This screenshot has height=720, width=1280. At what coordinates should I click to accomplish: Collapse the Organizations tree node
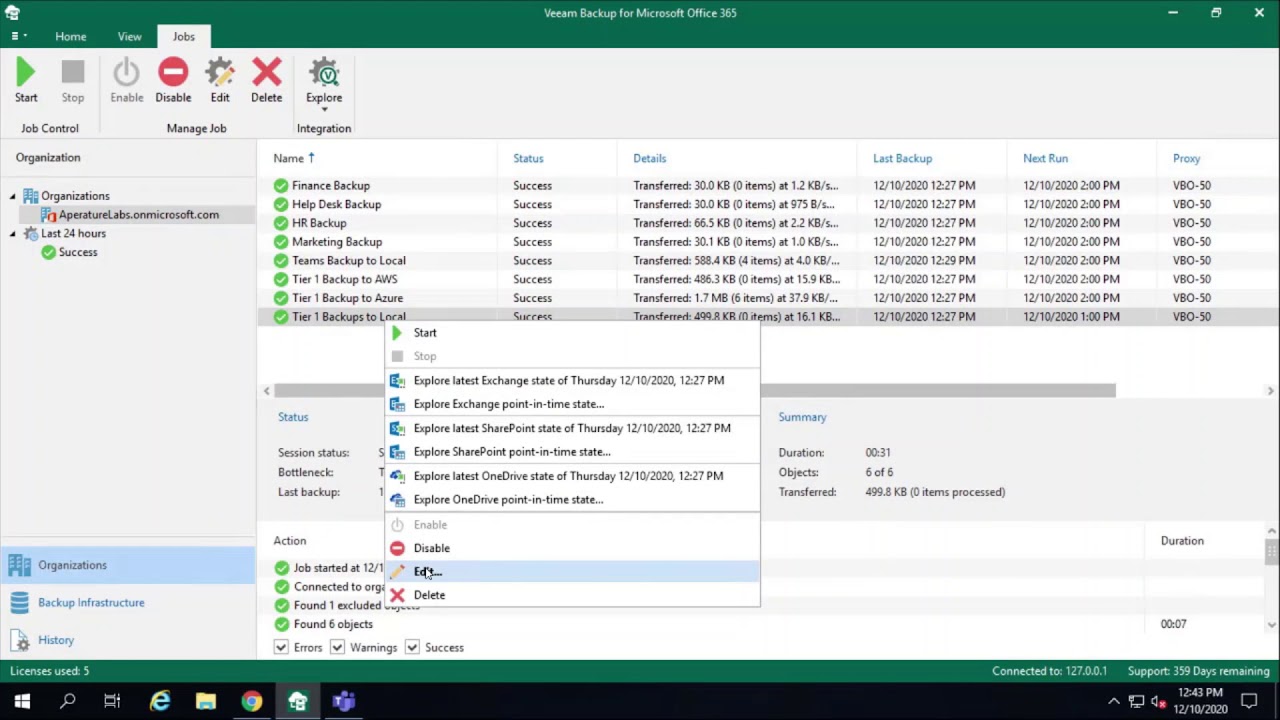(x=13, y=196)
